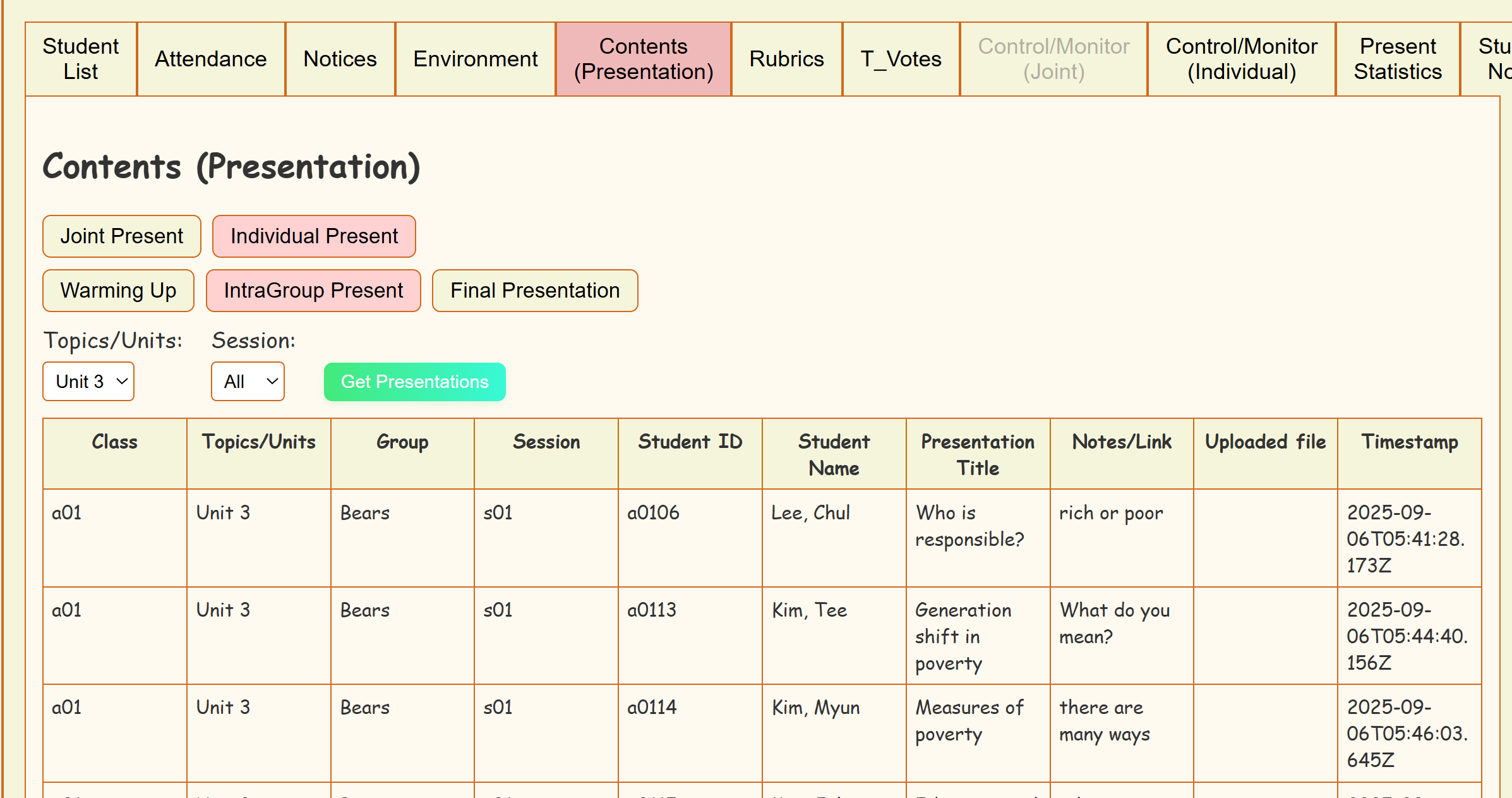
Task: Click the Timestamp column header
Action: click(1409, 442)
